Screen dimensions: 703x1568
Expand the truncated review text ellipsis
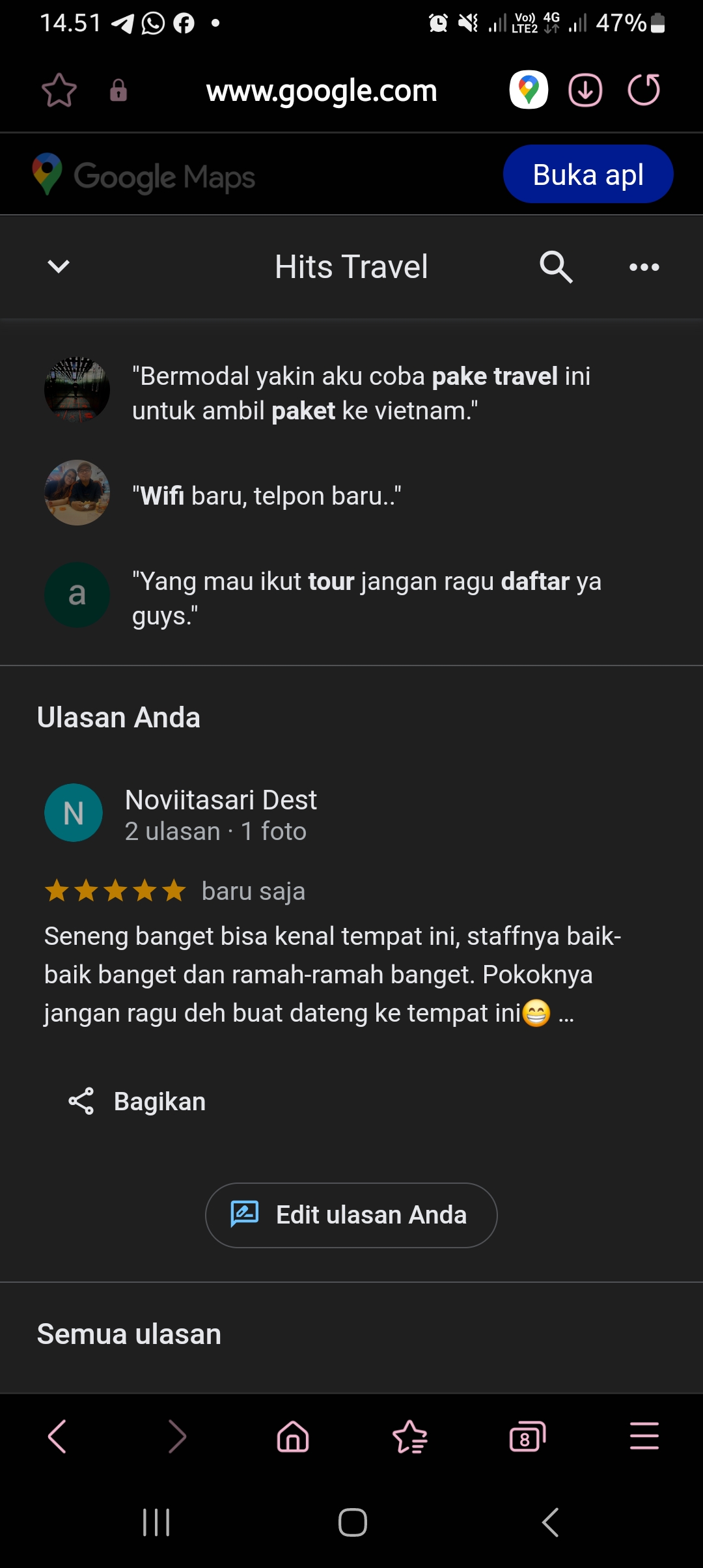click(x=566, y=1015)
